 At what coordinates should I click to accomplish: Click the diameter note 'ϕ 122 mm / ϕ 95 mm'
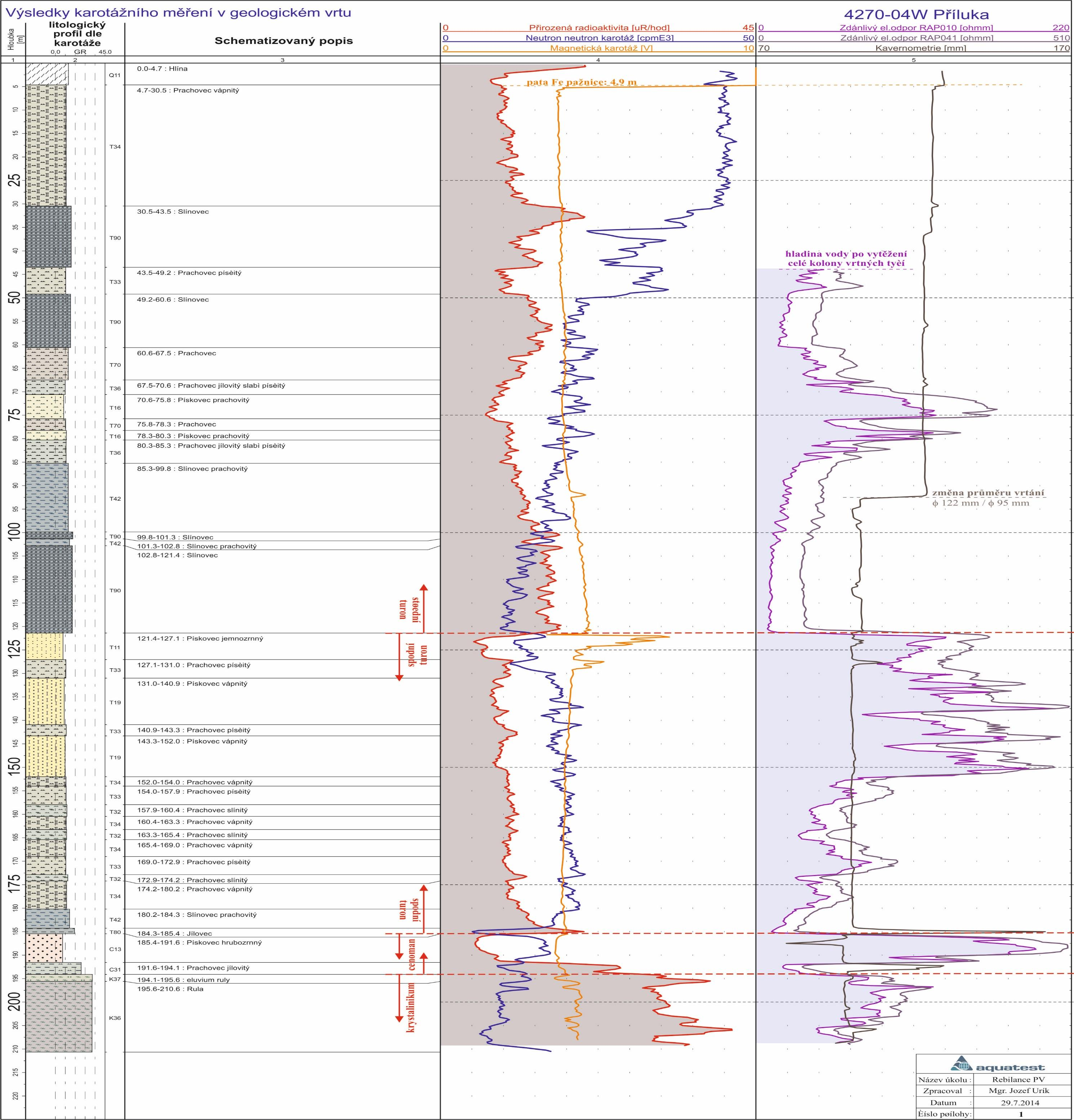tap(980, 503)
